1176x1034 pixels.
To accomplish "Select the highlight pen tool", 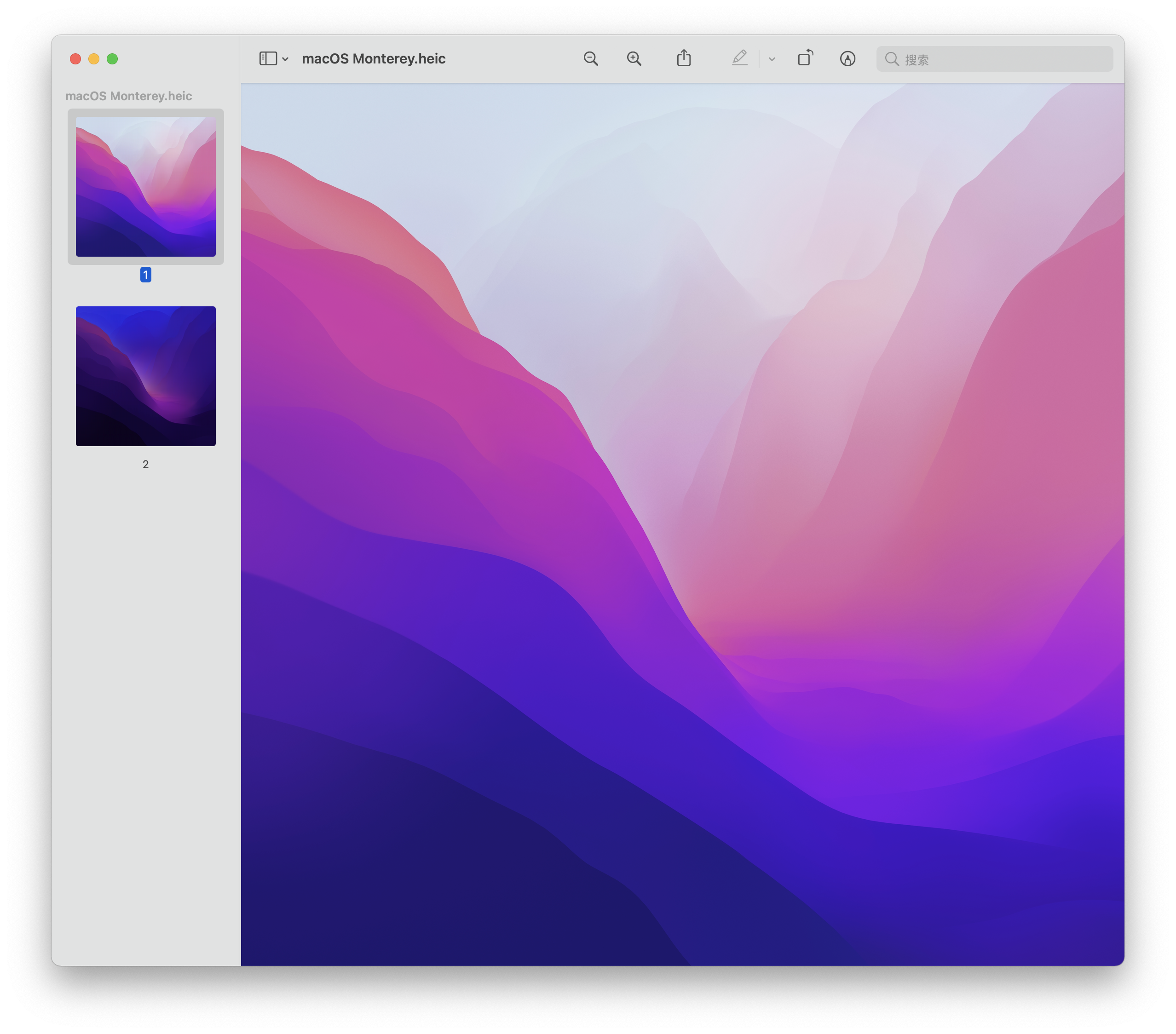I will 739,58.
